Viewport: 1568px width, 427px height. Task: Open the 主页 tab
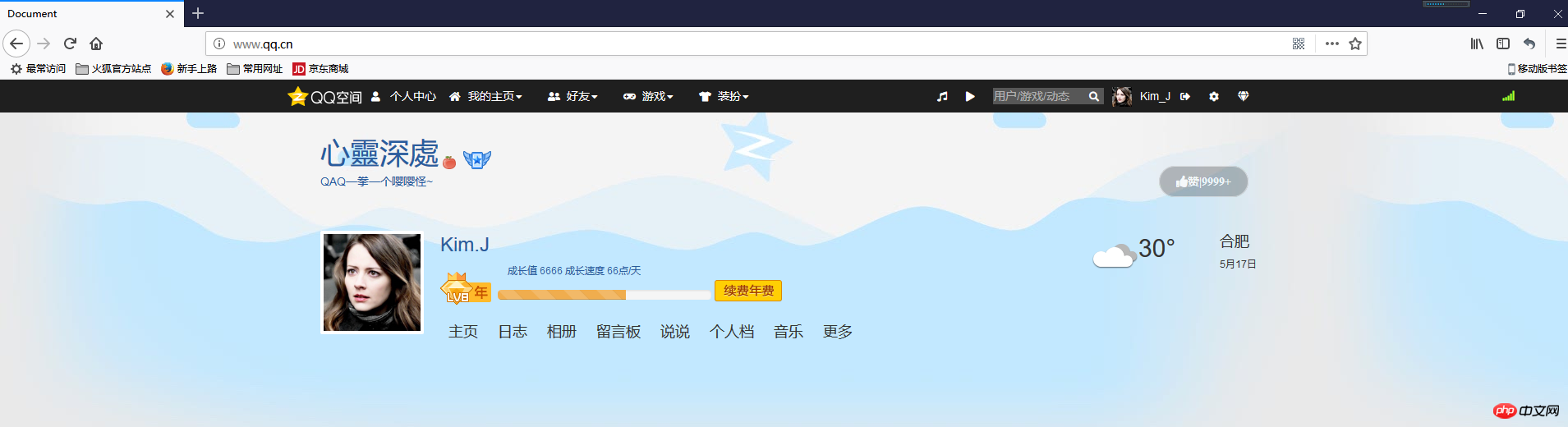coord(463,332)
